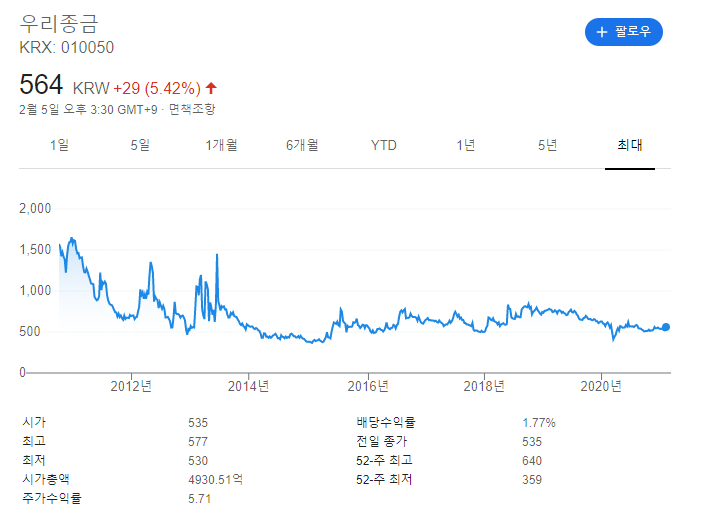Choose the 5년 range tab
The width and height of the screenshot is (719, 529).
tap(547, 145)
